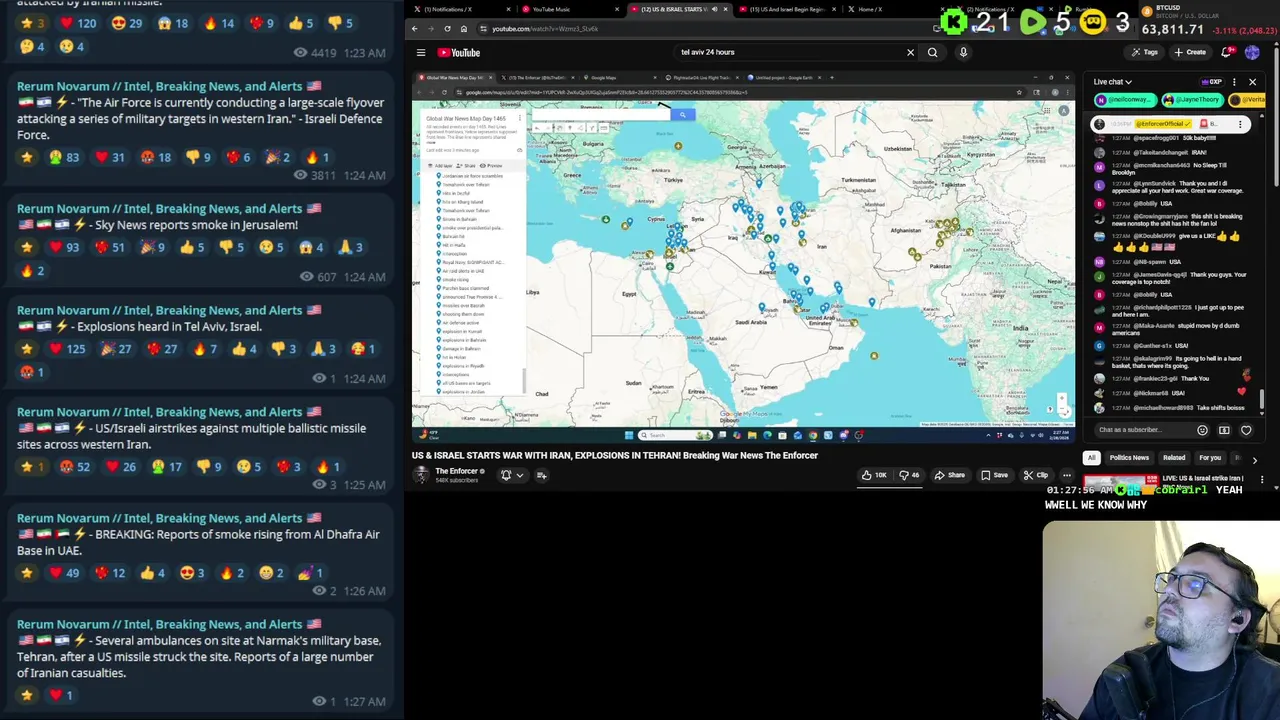The height and width of the screenshot is (720, 1280).
Task: Switch to US And Israel Begin tab
Action: click(x=786, y=9)
